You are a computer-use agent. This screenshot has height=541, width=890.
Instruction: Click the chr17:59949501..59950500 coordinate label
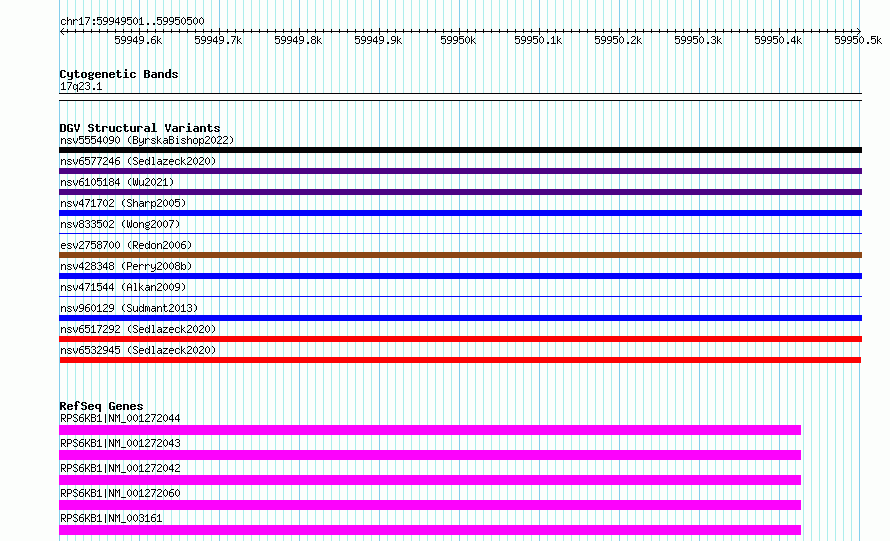[x=132, y=21]
